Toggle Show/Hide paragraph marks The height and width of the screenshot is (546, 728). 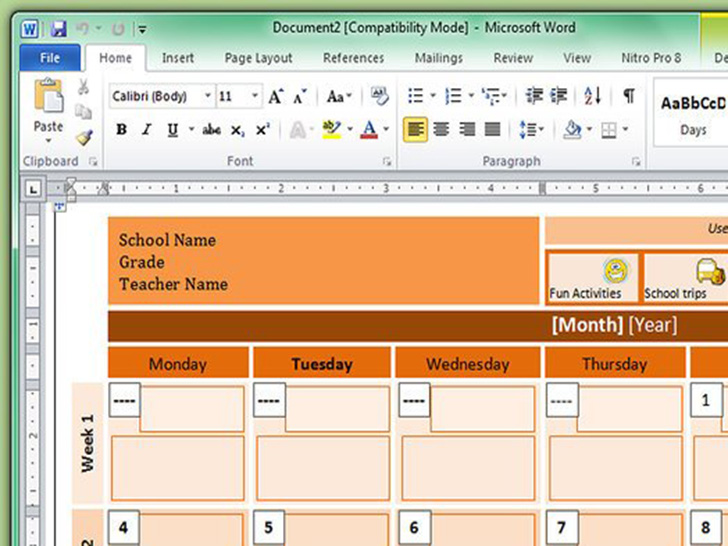pos(629,96)
